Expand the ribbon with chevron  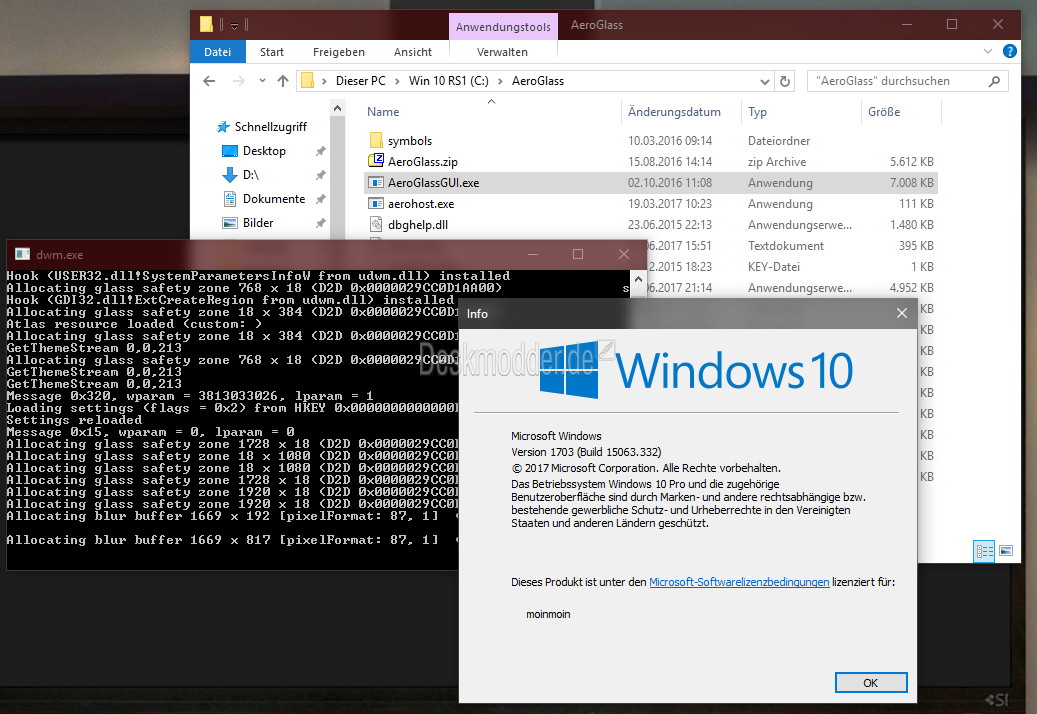[x=988, y=52]
